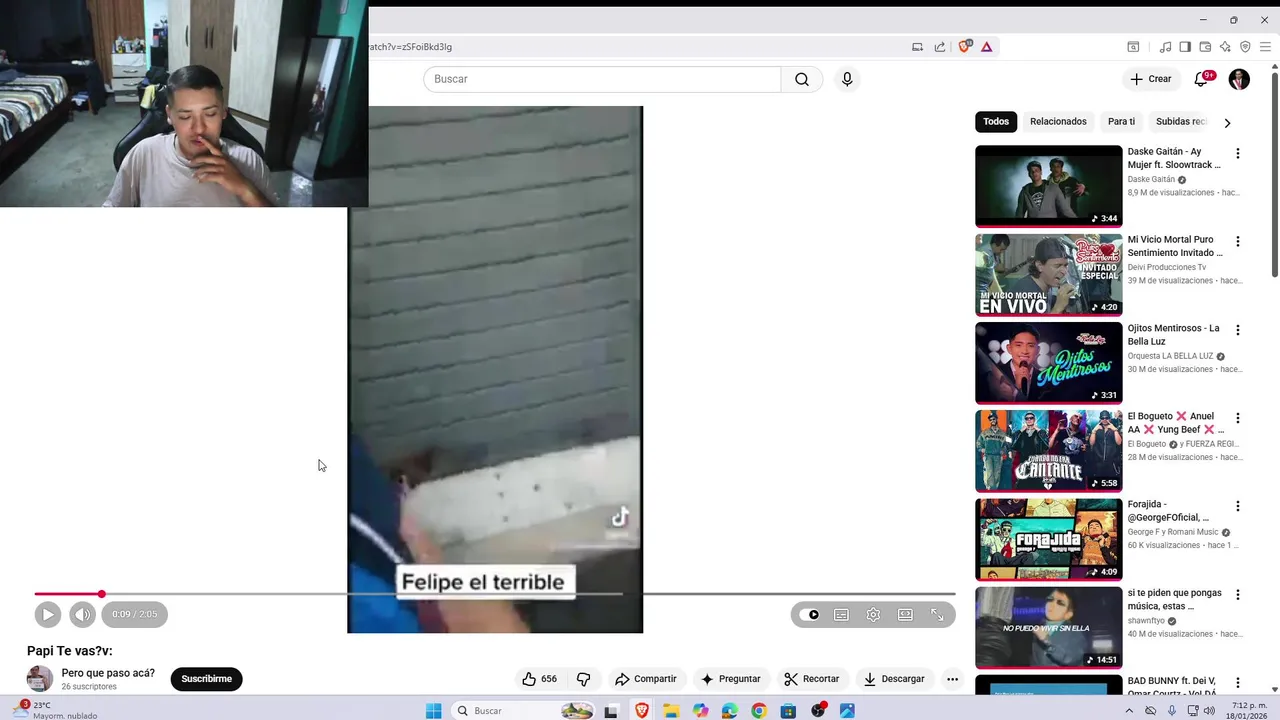Image resolution: width=1280 pixels, height=720 pixels.
Task: Click the Preguntar button
Action: point(731,679)
